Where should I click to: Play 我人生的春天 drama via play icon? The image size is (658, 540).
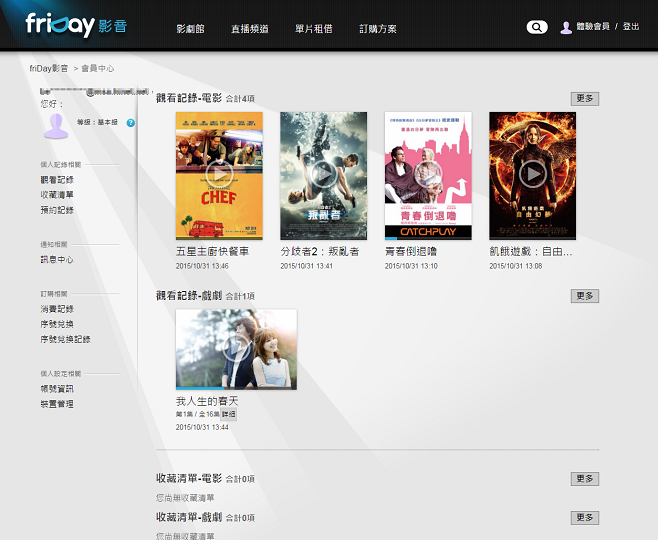pos(236,348)
